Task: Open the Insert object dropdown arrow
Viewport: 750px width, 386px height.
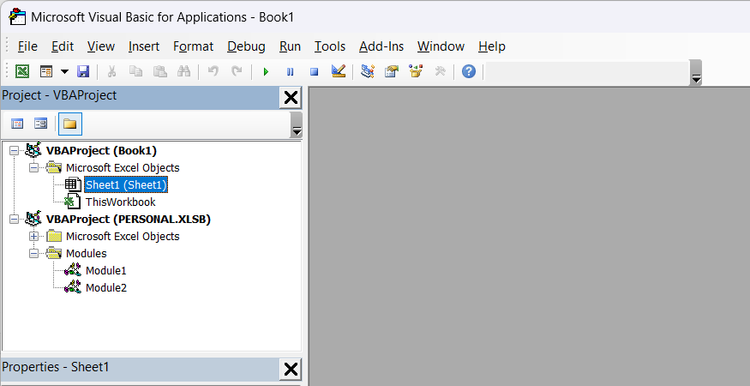Action: [x=65, y=72]
